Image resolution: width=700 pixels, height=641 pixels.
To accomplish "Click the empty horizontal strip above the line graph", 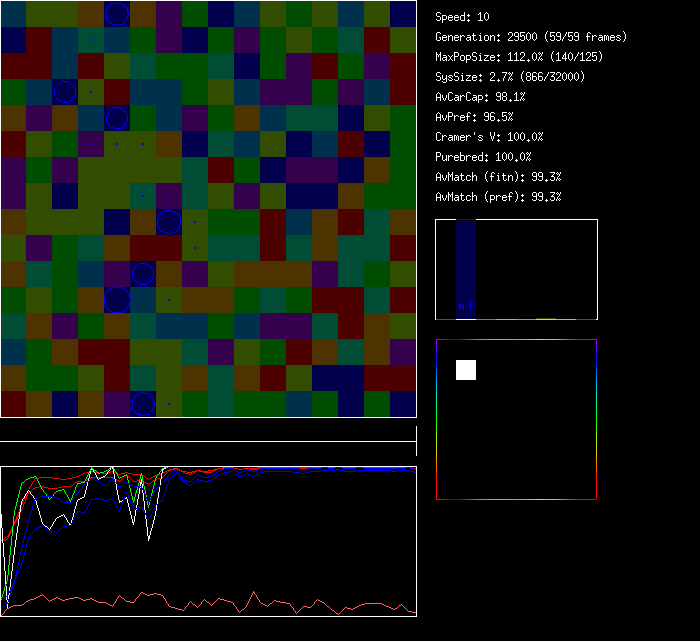I will (208, 431).
